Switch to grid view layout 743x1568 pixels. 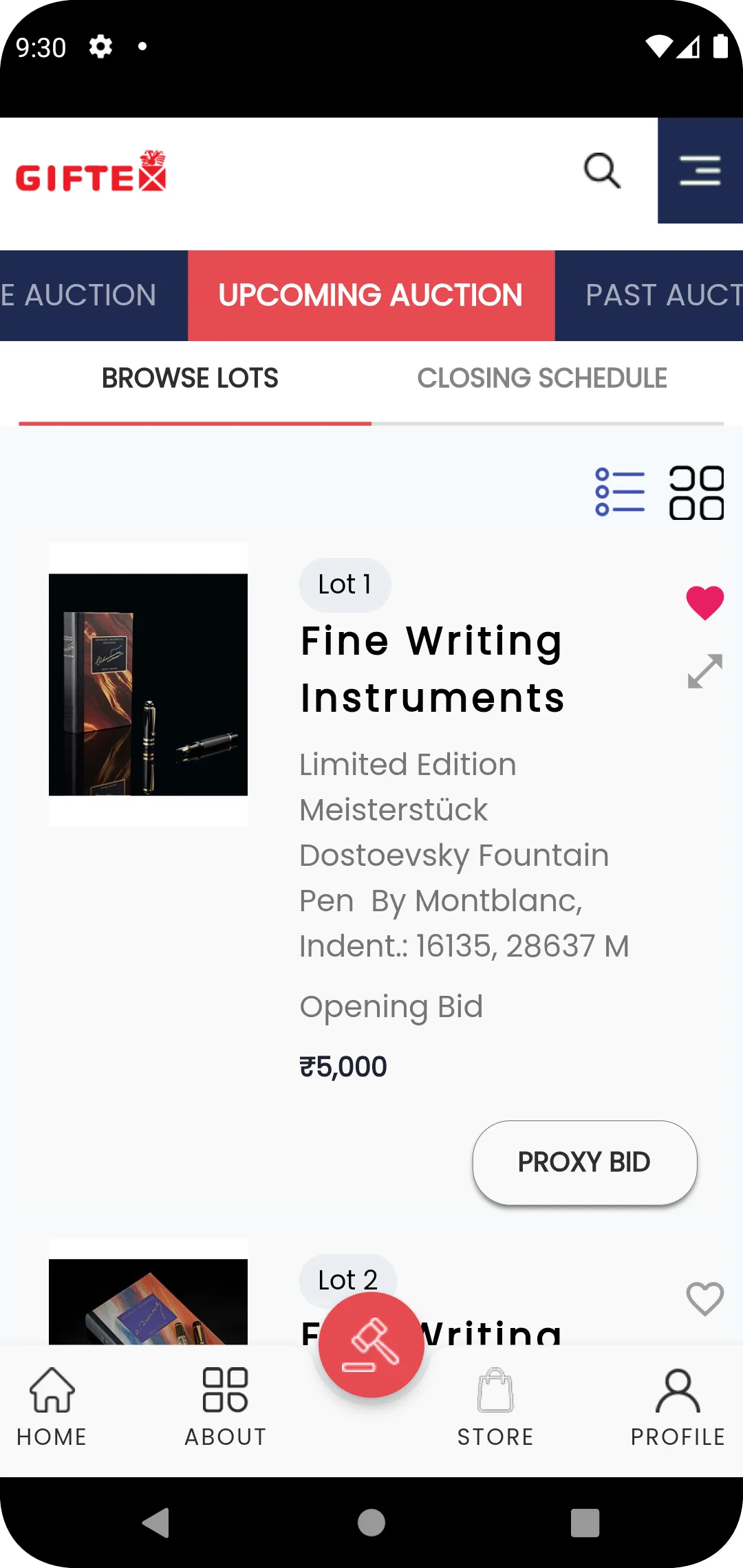coord(696,492)
